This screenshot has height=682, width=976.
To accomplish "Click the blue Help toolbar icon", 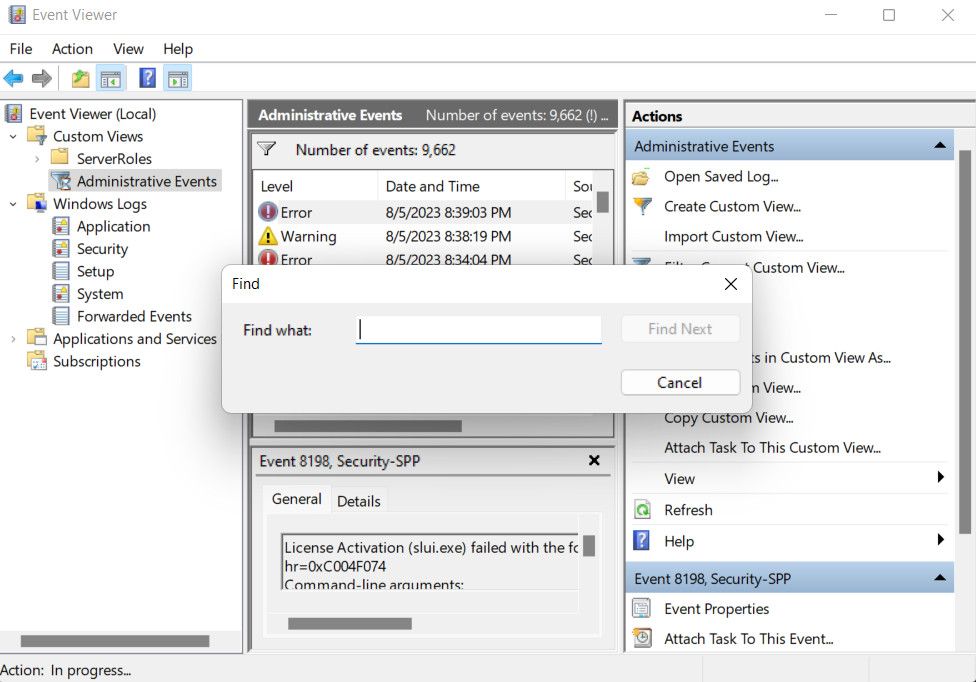I will 147,78.
